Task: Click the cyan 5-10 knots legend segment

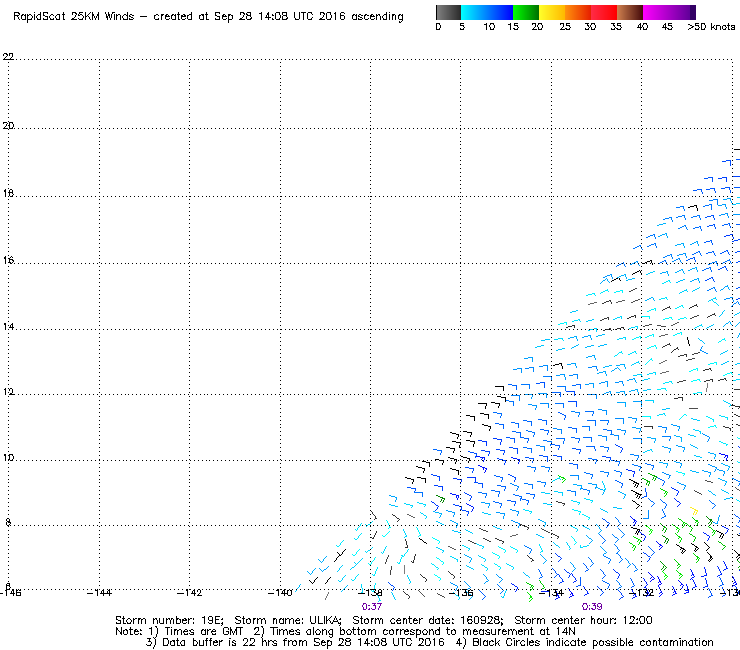Action: coord(473,12)
